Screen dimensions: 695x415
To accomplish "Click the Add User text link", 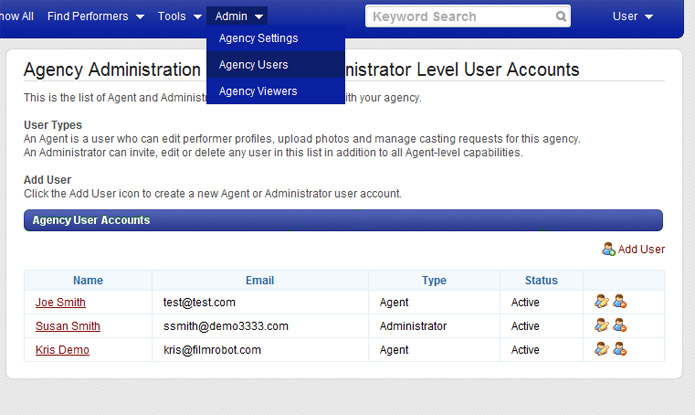I will [641, 249].
